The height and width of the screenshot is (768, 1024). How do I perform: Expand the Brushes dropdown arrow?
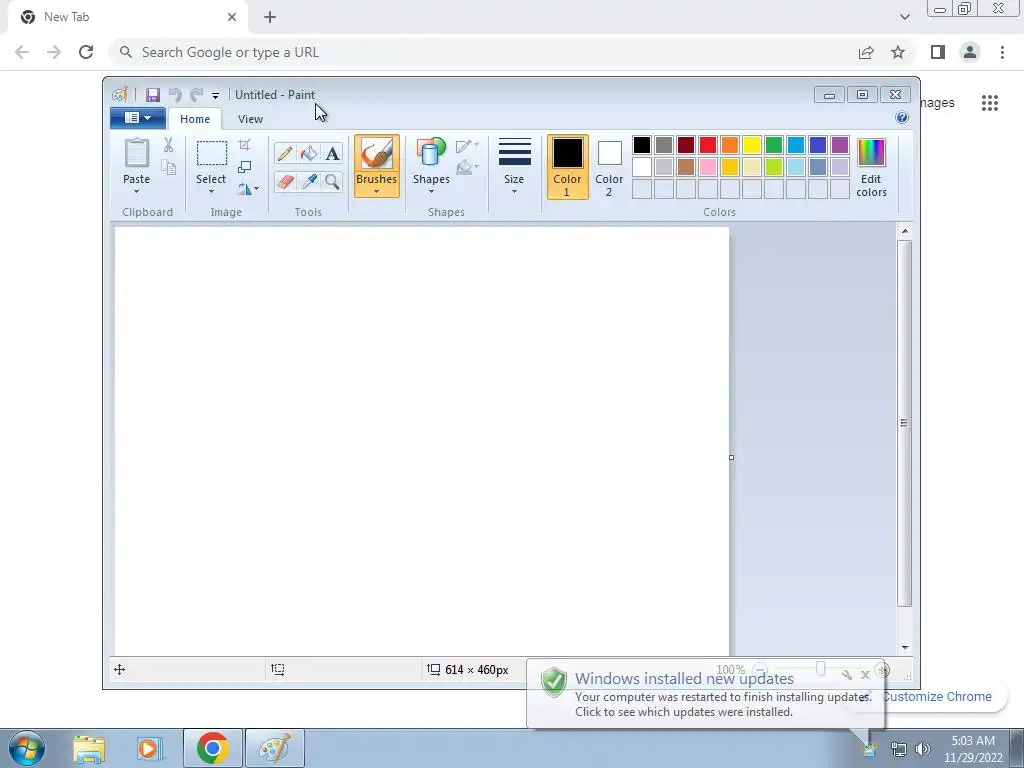tap(377, 191)
